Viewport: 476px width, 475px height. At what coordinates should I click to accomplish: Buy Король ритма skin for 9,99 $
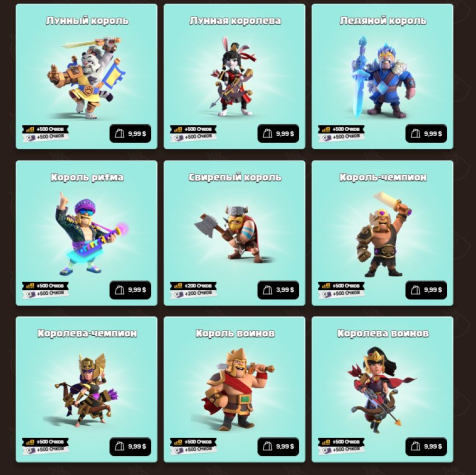point(130,290)
